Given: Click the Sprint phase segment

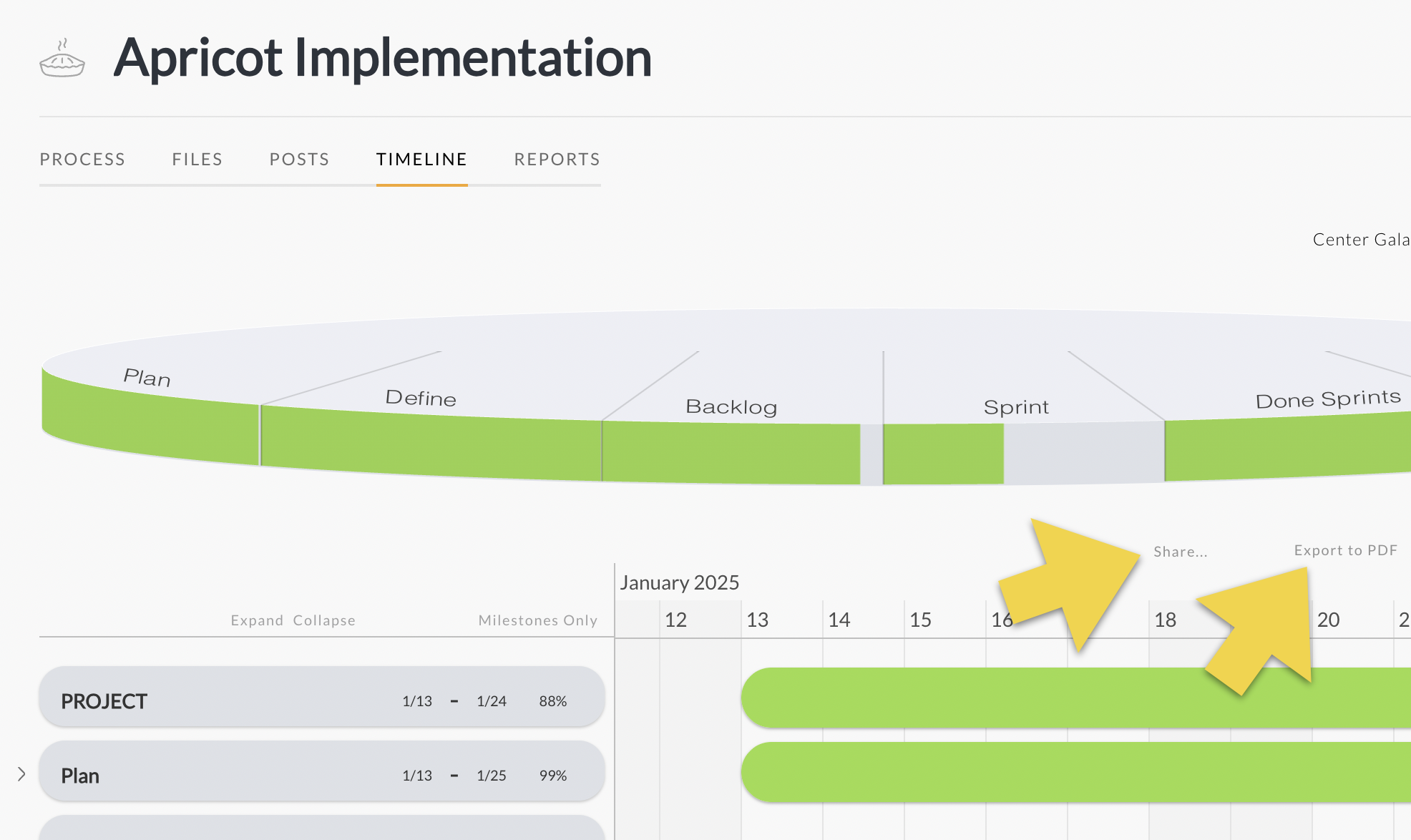Looking at the screenshot, I should pos(1016,451).
